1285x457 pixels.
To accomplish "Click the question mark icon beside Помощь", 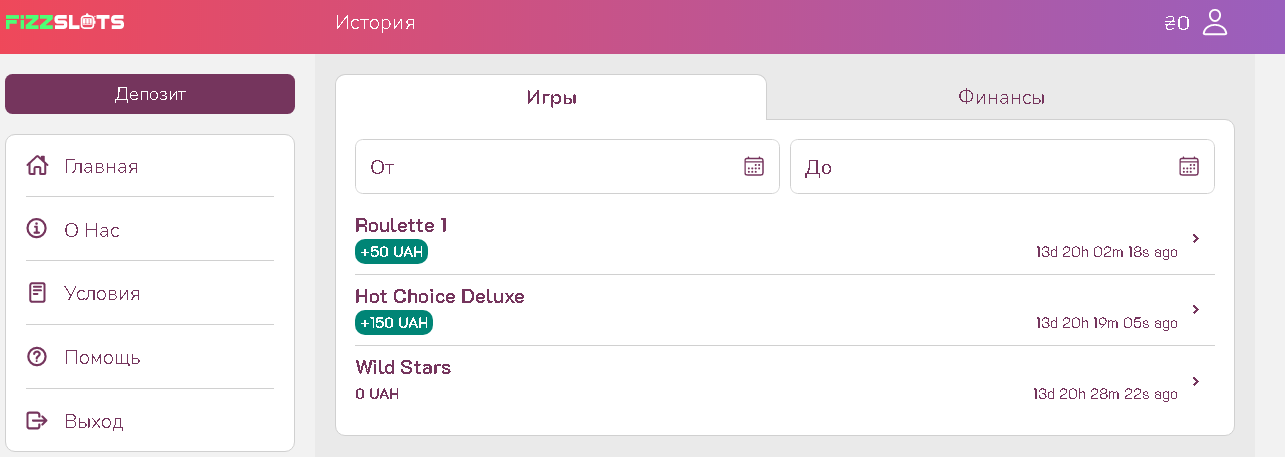I will click(x=37, y=357).
